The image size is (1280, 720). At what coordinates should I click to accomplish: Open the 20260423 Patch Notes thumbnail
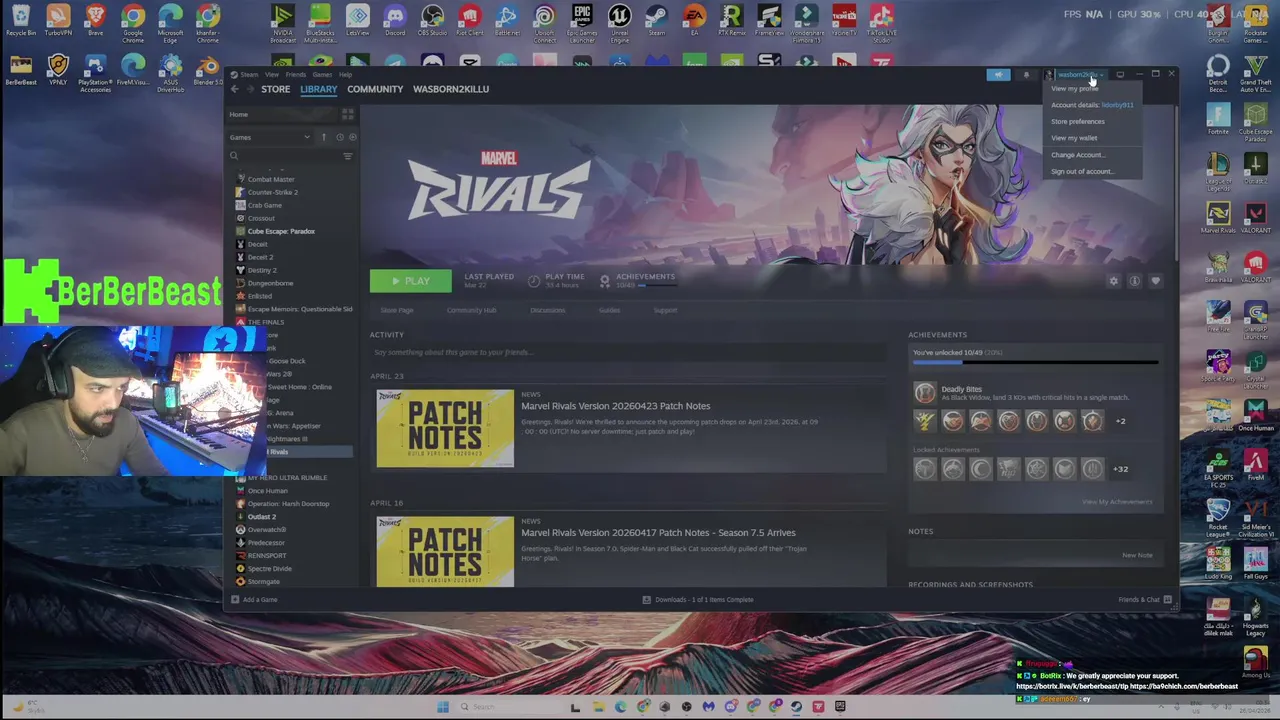pyautogui.click(x=445, y=428)
